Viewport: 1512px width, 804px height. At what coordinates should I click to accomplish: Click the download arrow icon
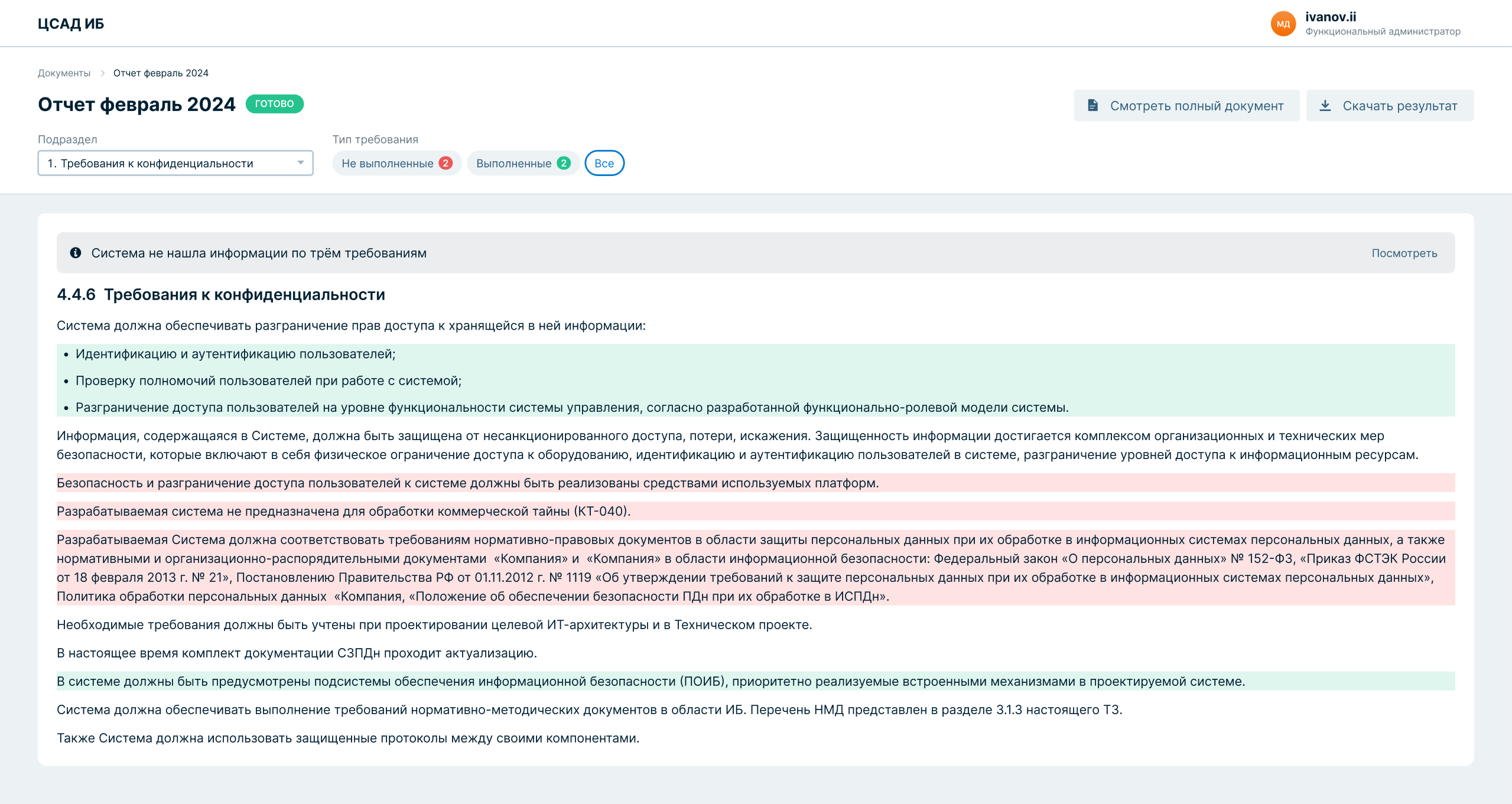pyautogui.click(x=1325, y=105)
